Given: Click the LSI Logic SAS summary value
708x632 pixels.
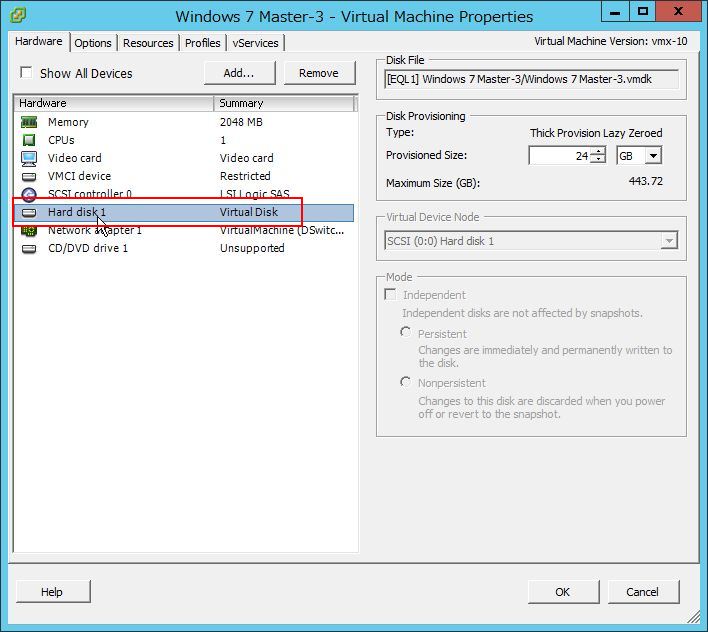Looking at the screenshot, I should (x=255, y=194).
